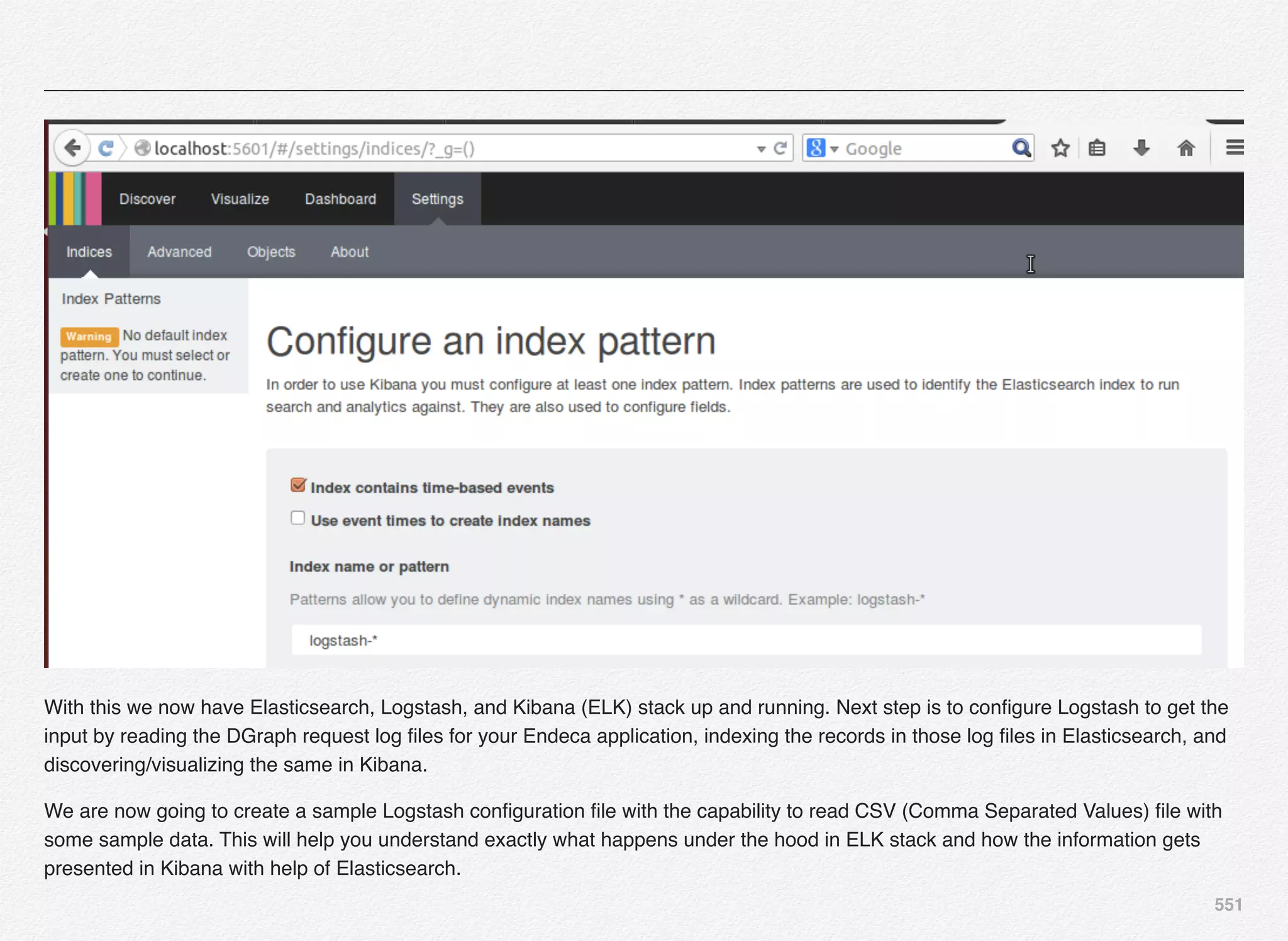Enable Use event times to create index names
The width and height of the screenshot is (1288, 941).
click(x=298, y=518)
